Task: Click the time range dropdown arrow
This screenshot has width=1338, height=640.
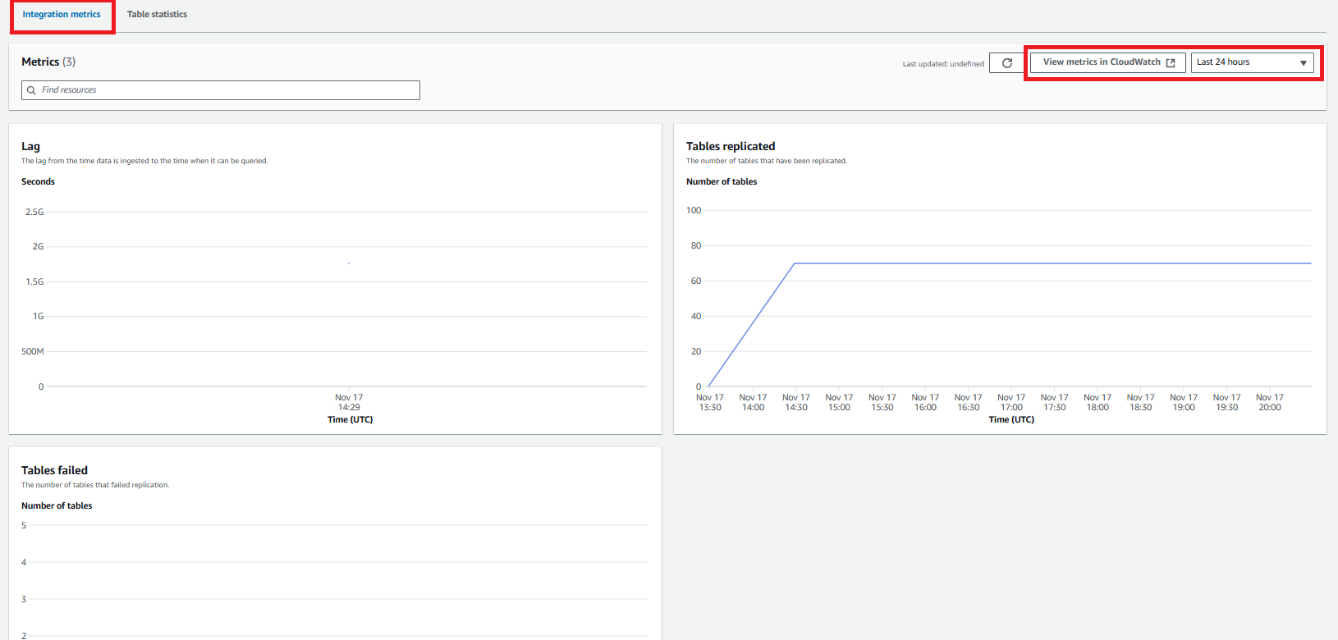Action: 1303,63
